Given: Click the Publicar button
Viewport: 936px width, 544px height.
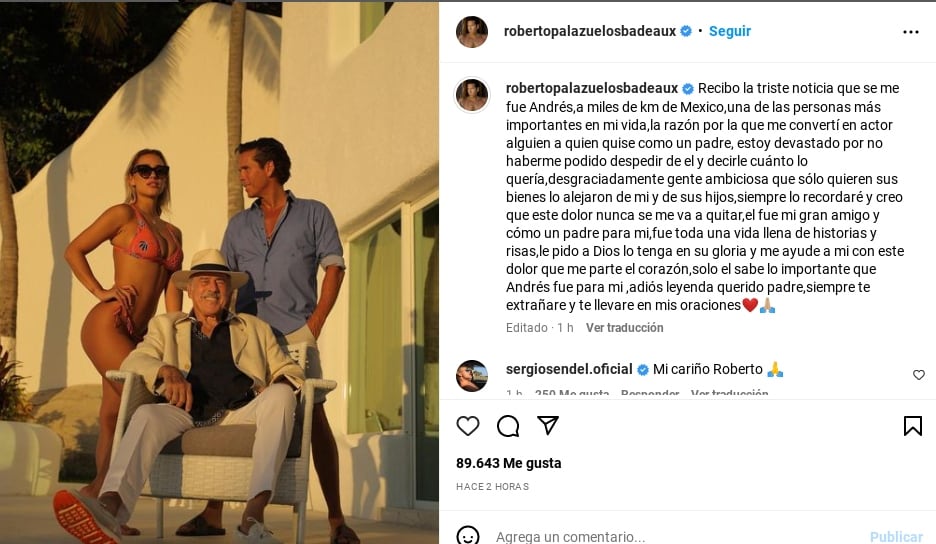Looking at the screenshot, I should click(896, 536).
